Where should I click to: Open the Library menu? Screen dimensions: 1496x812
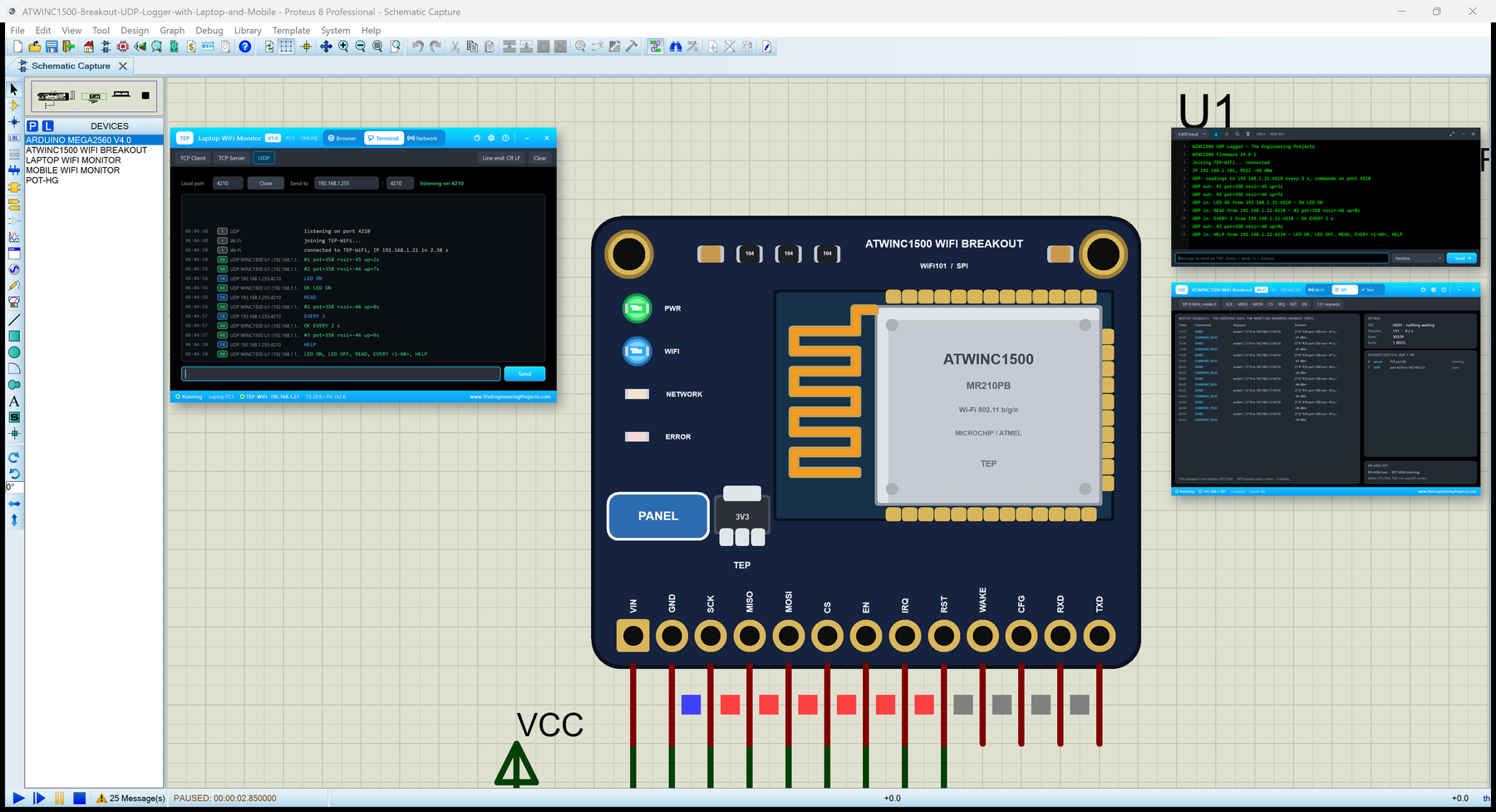click(x=248, y=30)
